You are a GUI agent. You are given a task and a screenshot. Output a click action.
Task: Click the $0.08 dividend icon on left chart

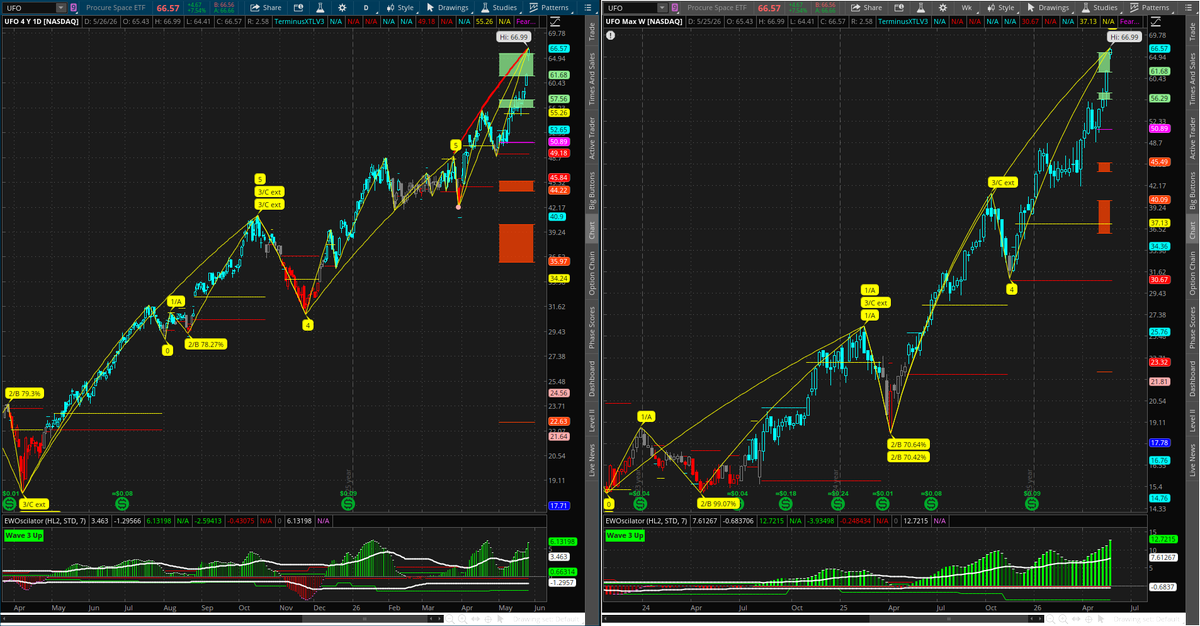coord(122,503)
